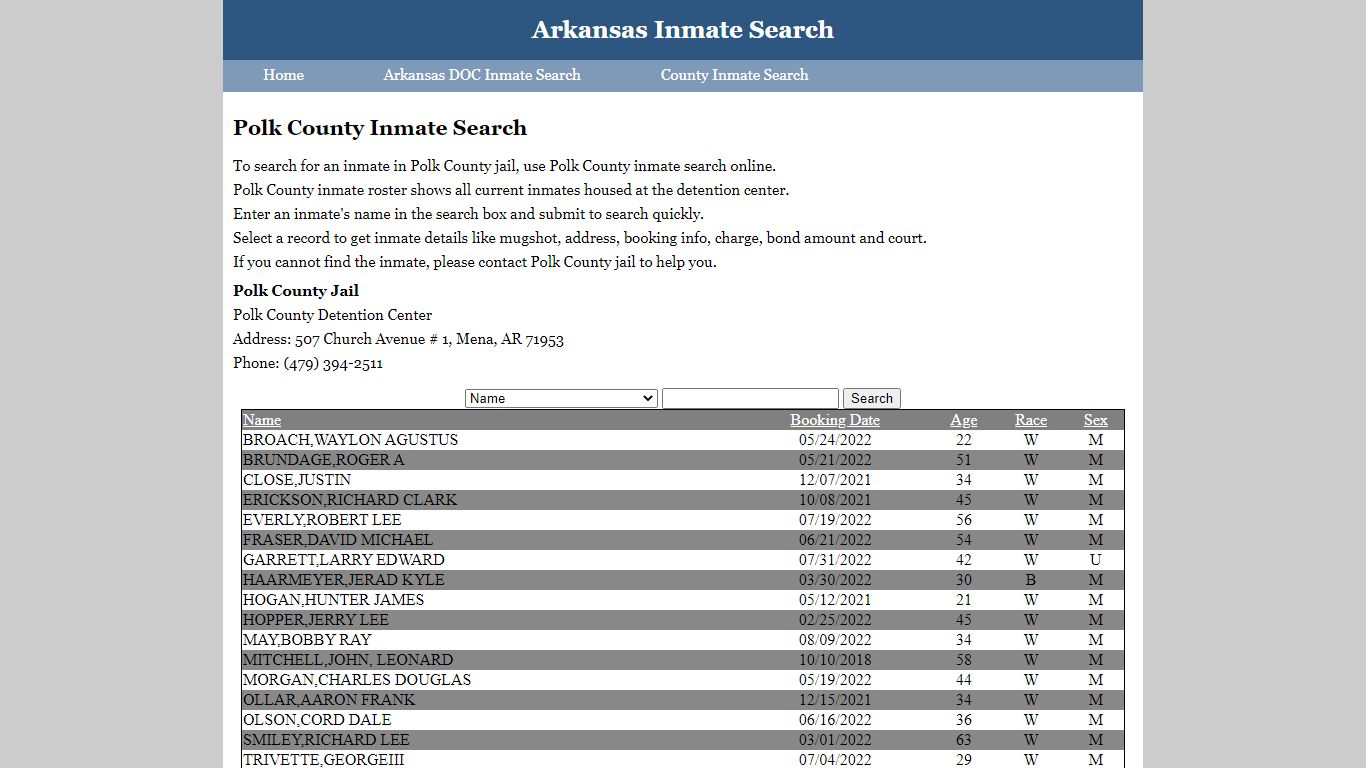This screenshot has height=768, width=1366.
Task: Click age 56 in EVERLY row
Action: [964, 520]
